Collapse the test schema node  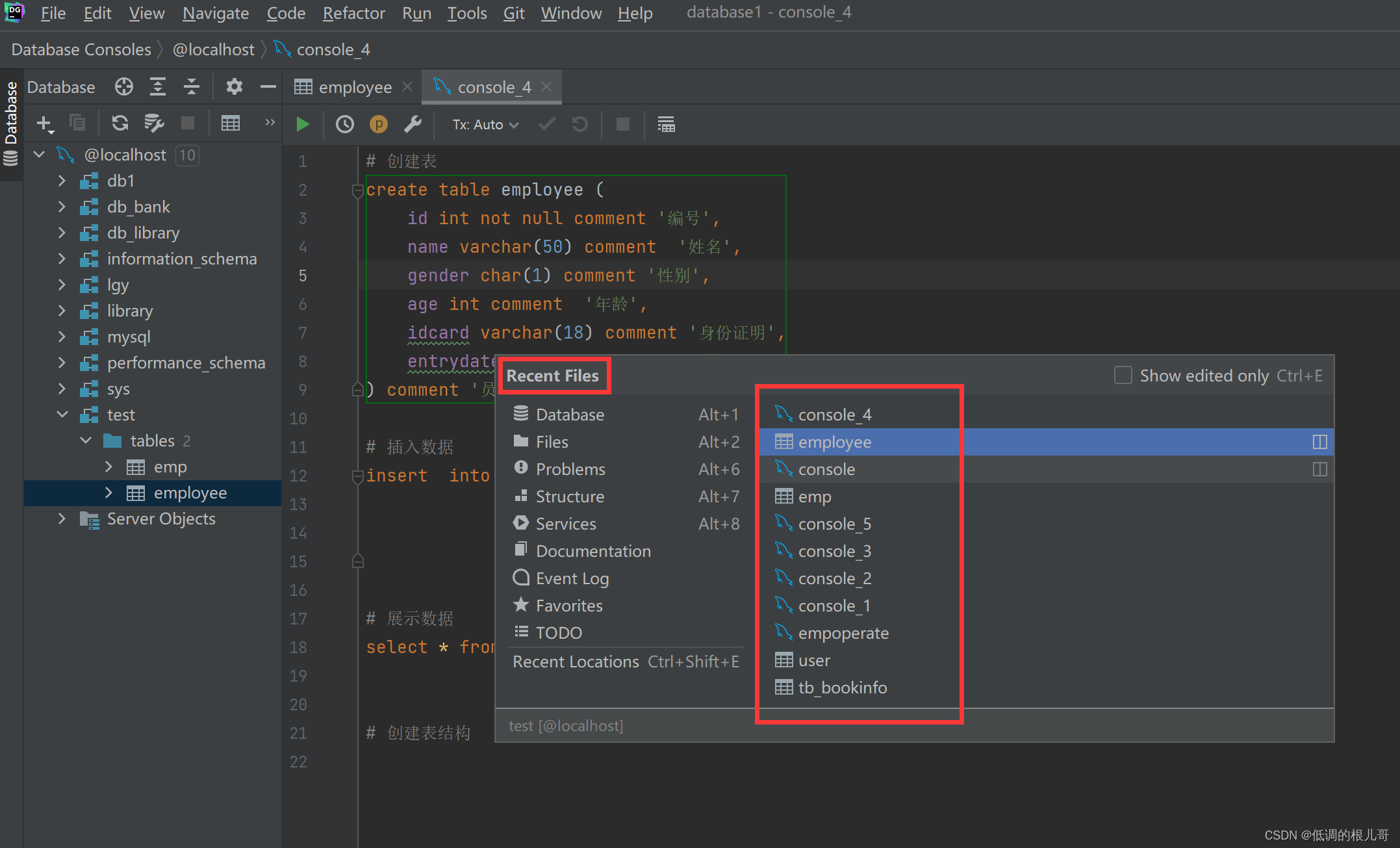point(62,414)
